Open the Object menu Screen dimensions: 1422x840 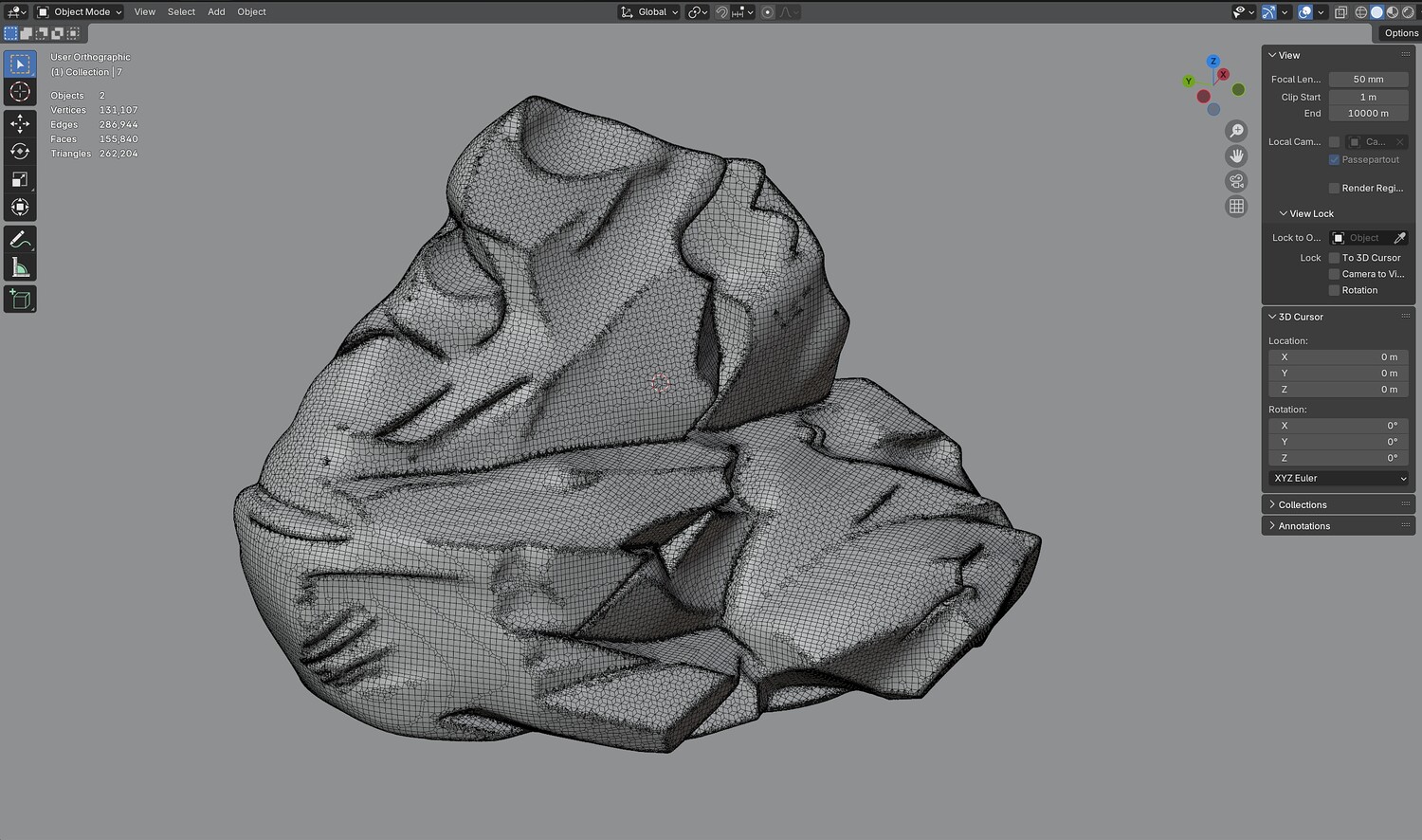[x=251, y=12]
